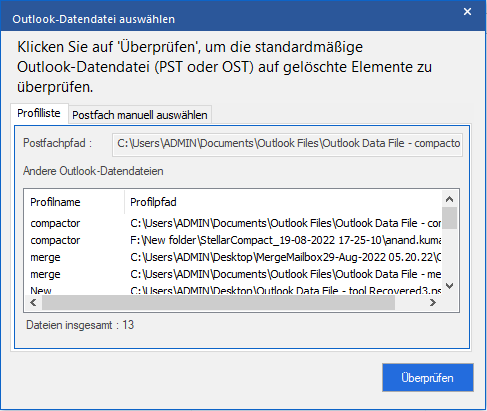This screenshot has height=411, width=487.
Task: Click the Überprüfen button
Action: [x=428, y=377]
